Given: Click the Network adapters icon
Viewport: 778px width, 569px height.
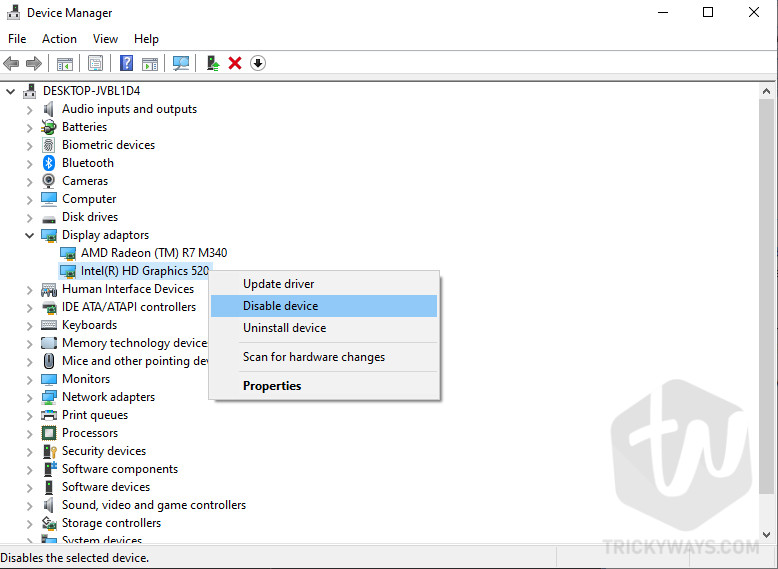Looking at the screenshot, I should 49,397.
